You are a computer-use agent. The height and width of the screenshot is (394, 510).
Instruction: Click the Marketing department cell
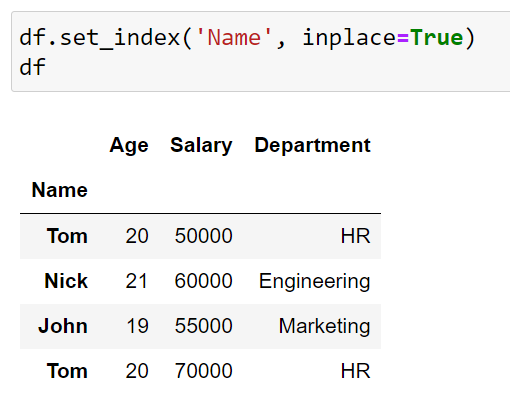[x=324, y=326]
